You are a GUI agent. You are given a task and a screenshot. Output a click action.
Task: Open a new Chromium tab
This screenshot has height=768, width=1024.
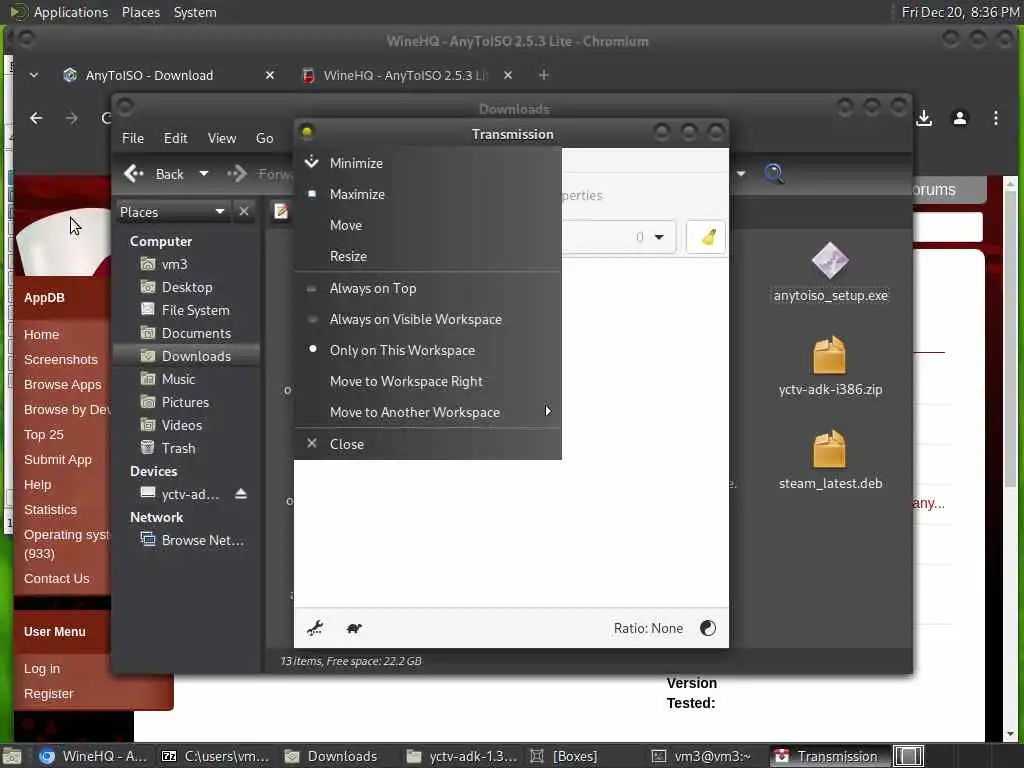pos(543,75)
